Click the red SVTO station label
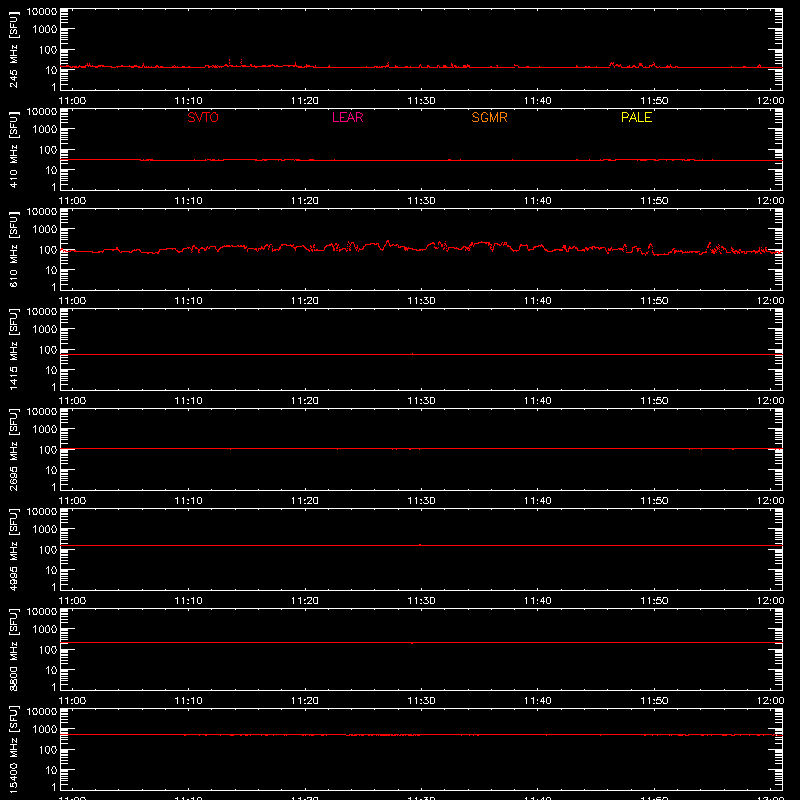This screenshot has width=800, height=800. click(x=203, y=117)
